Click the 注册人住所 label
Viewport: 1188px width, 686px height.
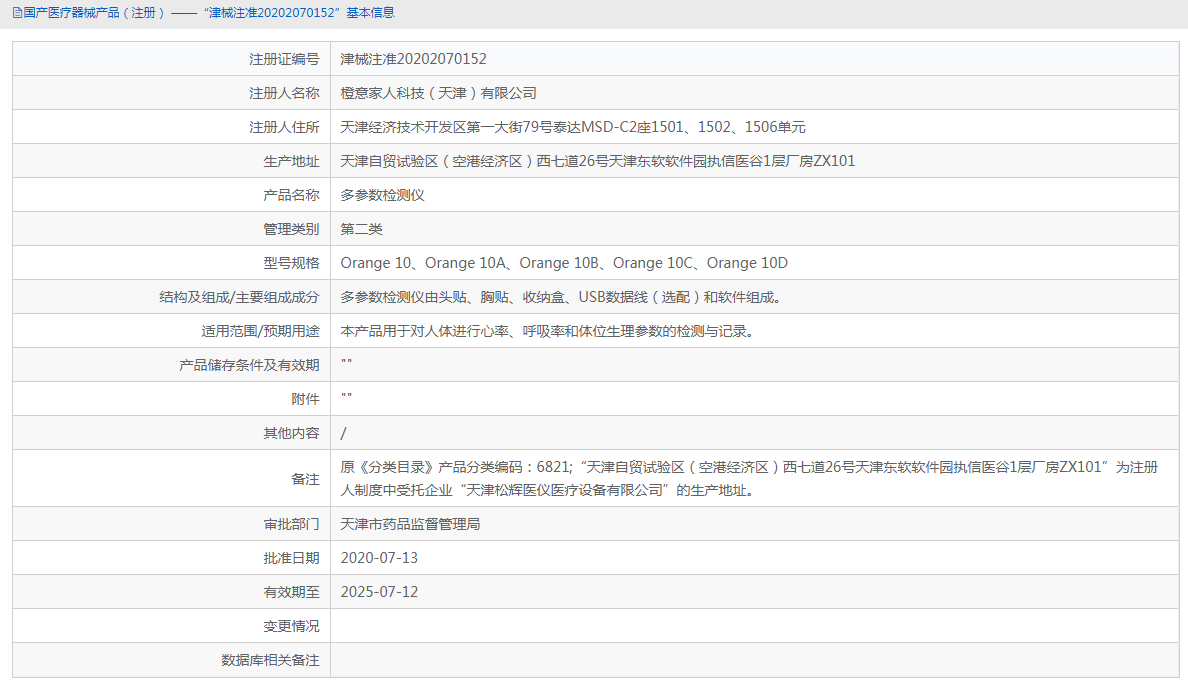click(284, 127)
